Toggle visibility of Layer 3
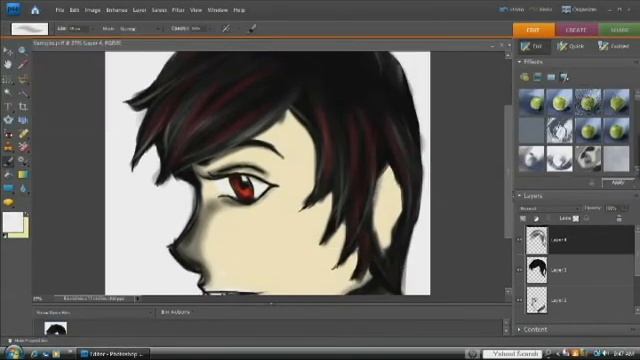 coord(519,270)
